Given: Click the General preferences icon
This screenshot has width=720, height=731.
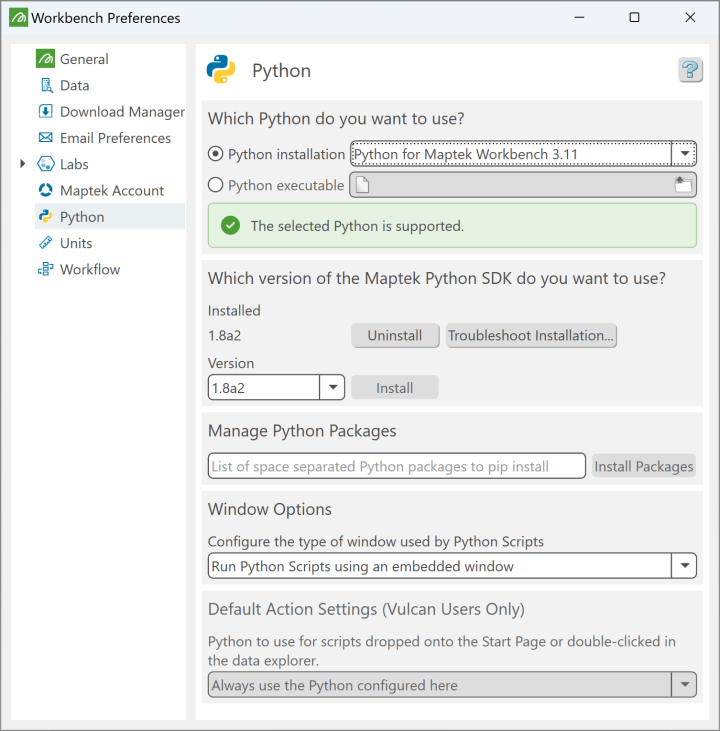Looking at the screenshot, I should click(45, 59).
